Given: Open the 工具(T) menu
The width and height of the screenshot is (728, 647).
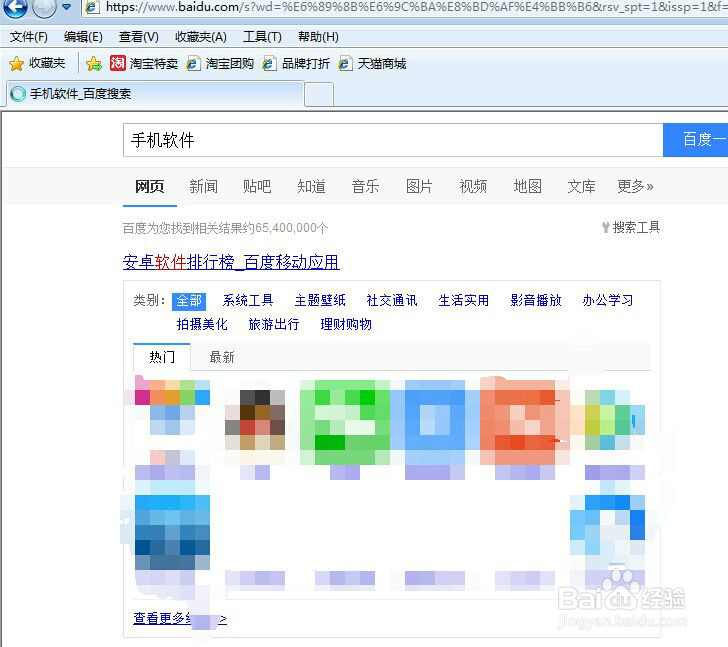Looking at the screenshot, I should [x=262, y=37].
